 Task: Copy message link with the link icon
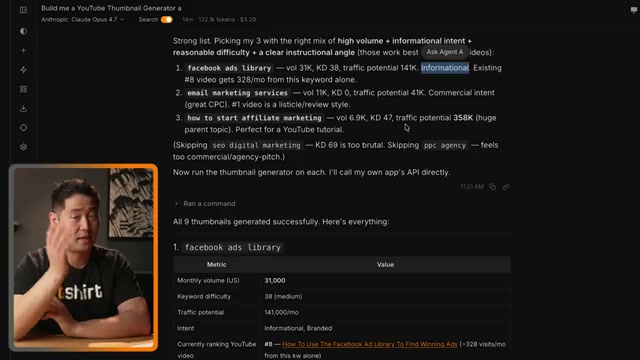coord(506,187)
